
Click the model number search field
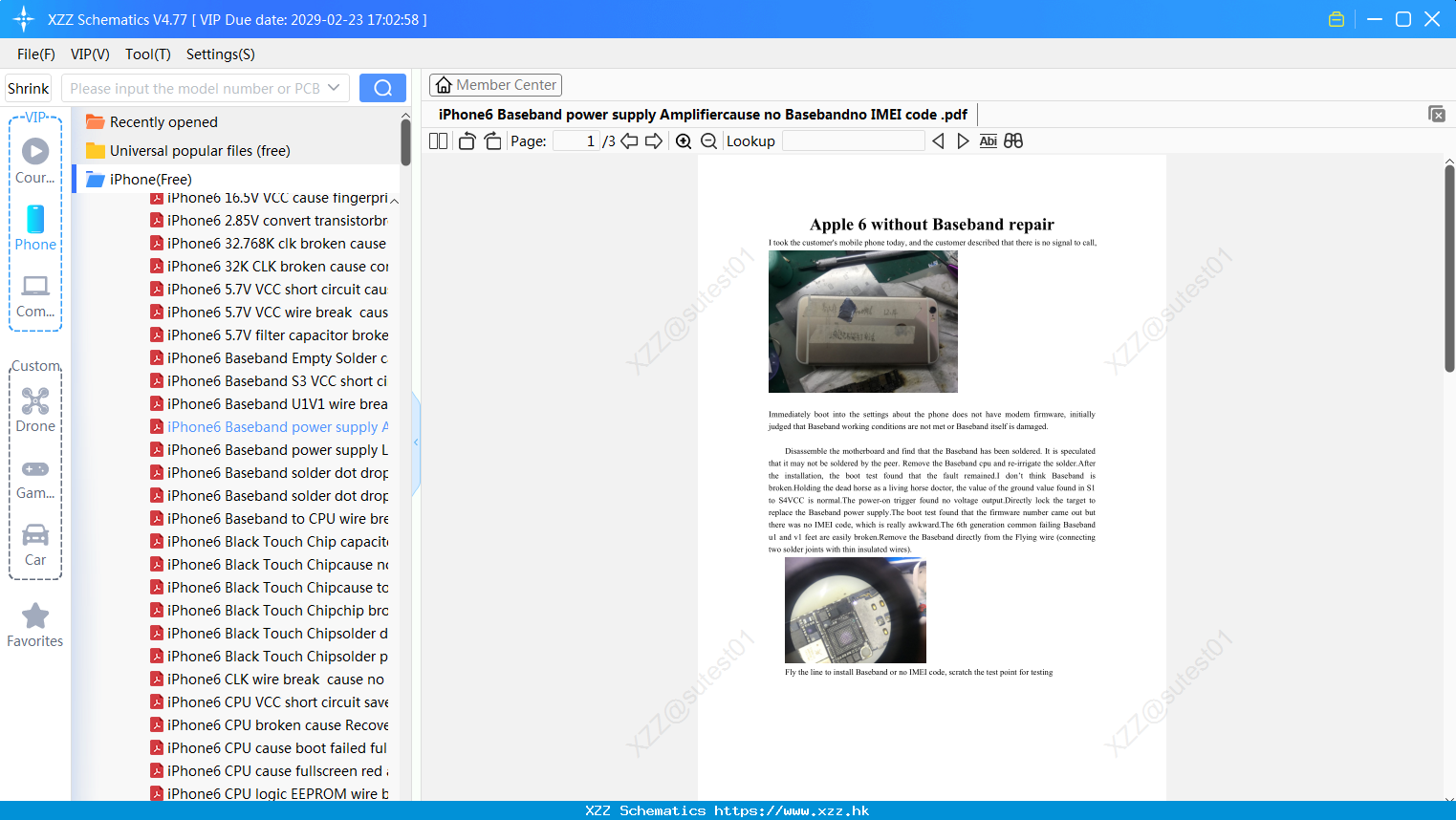[x=195, y=88]
